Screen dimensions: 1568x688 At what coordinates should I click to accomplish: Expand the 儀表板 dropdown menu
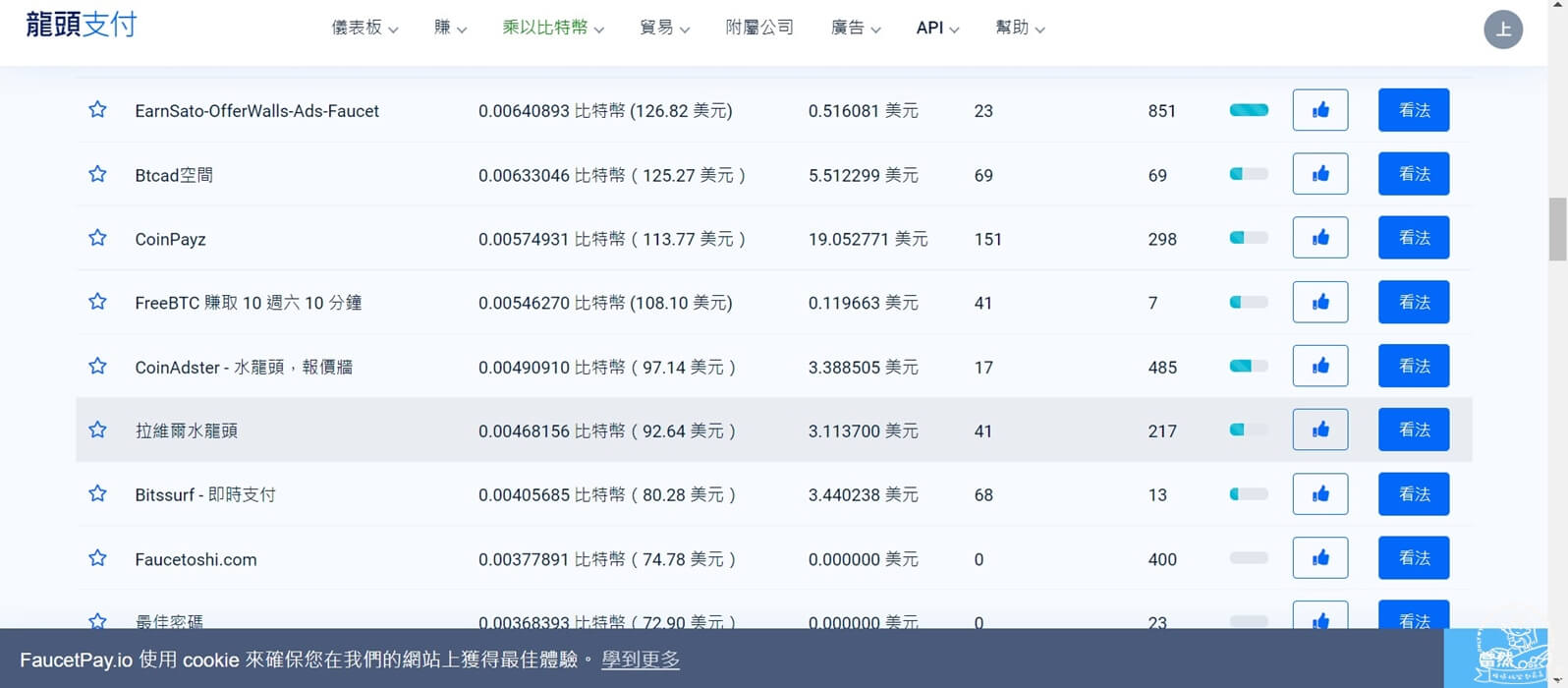364,28
